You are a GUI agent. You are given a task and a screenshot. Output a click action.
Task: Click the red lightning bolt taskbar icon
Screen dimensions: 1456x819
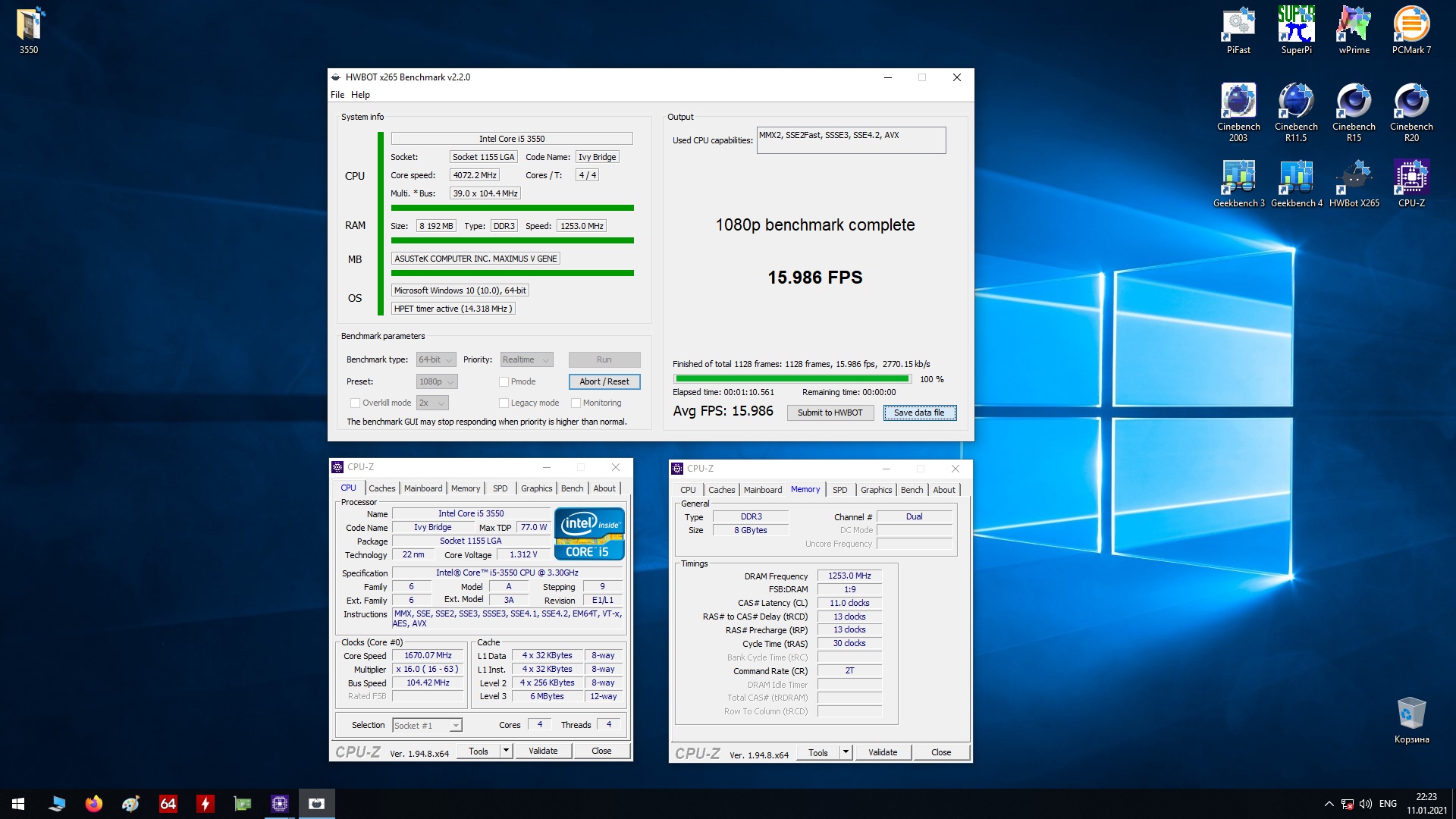pos(206,804)
